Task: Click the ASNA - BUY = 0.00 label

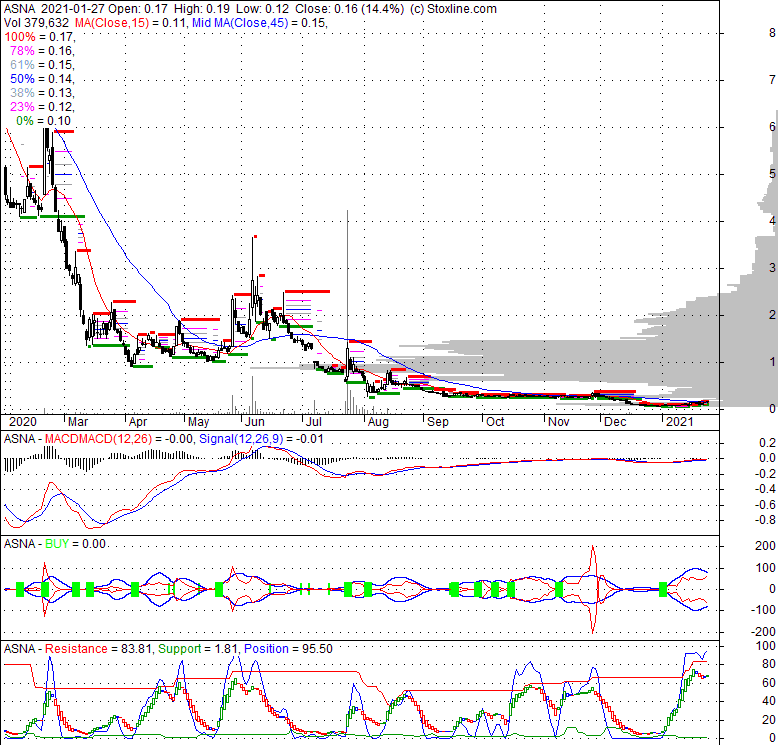Action: 55,544
